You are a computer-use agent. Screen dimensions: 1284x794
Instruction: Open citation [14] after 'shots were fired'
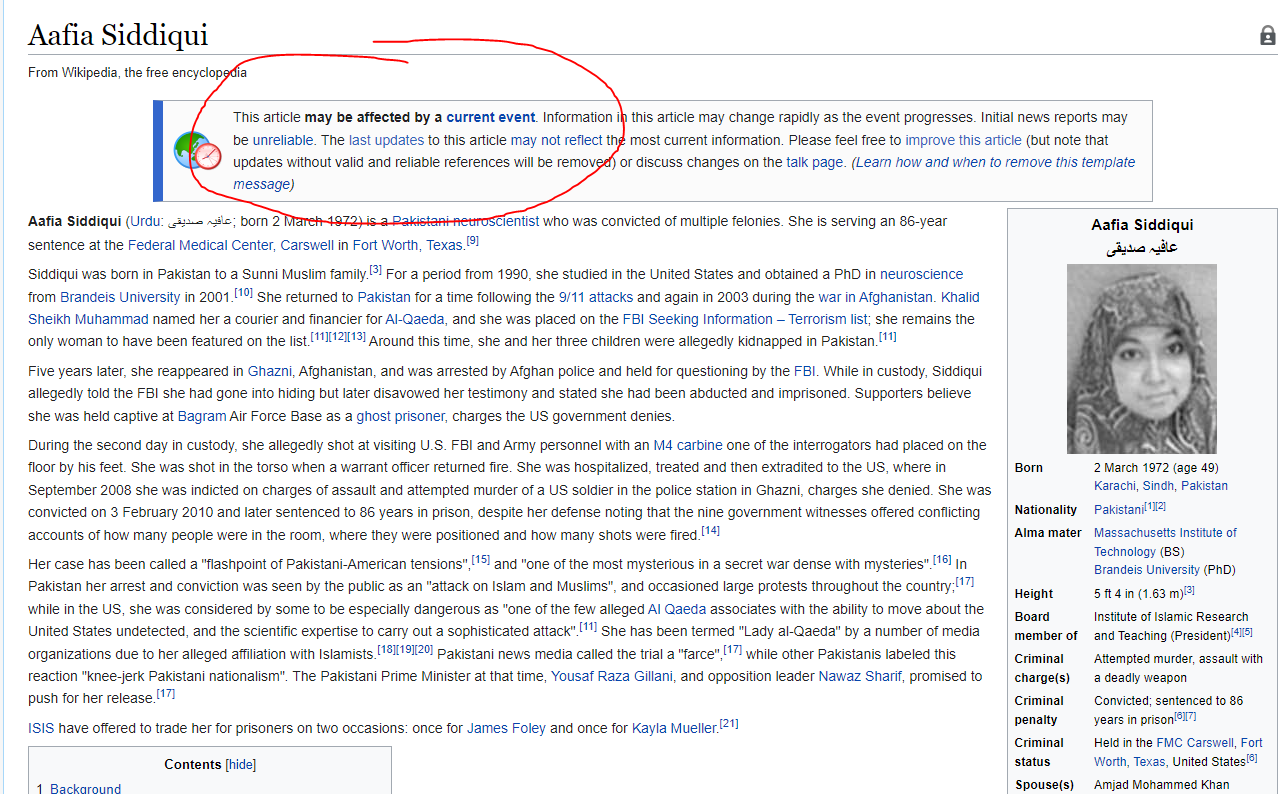(x=711, y=530)
